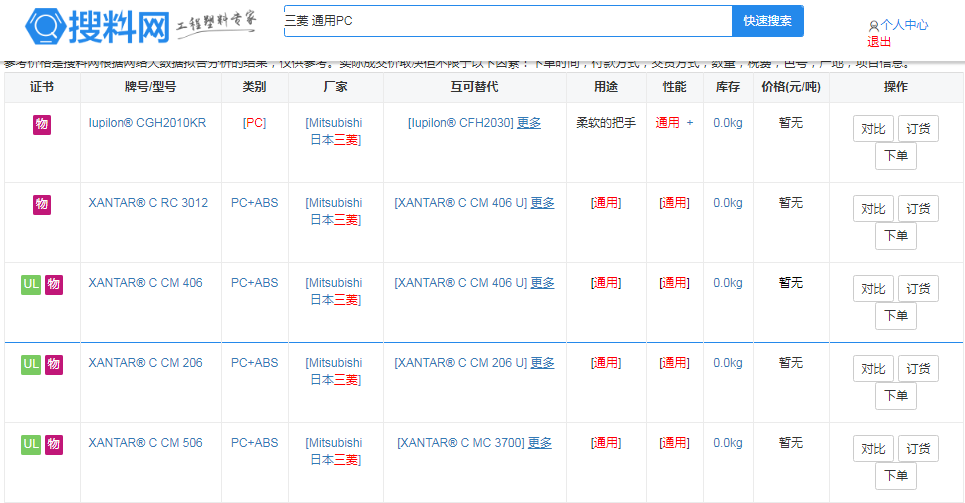
Task: Click 订货 button for XANTAR C RC 3012
Action: tap(918, 209)
